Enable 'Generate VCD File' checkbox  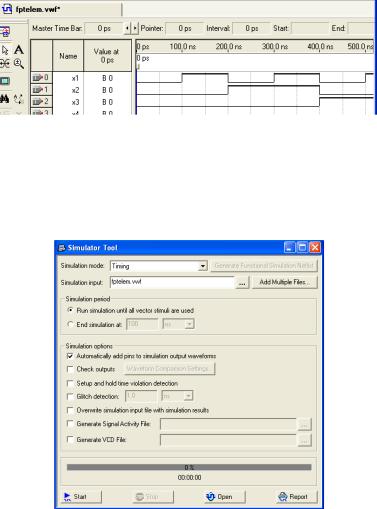pyautogui.click(x=70, y=439)
